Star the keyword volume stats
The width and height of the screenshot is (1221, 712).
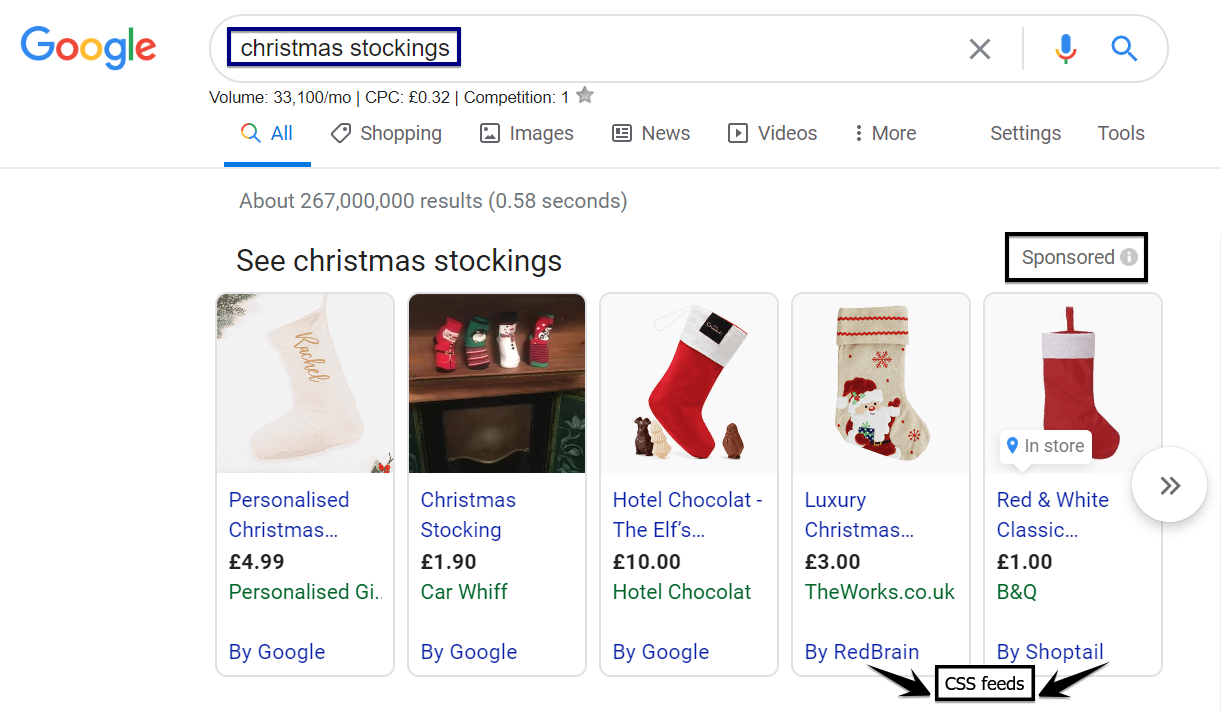586,96
